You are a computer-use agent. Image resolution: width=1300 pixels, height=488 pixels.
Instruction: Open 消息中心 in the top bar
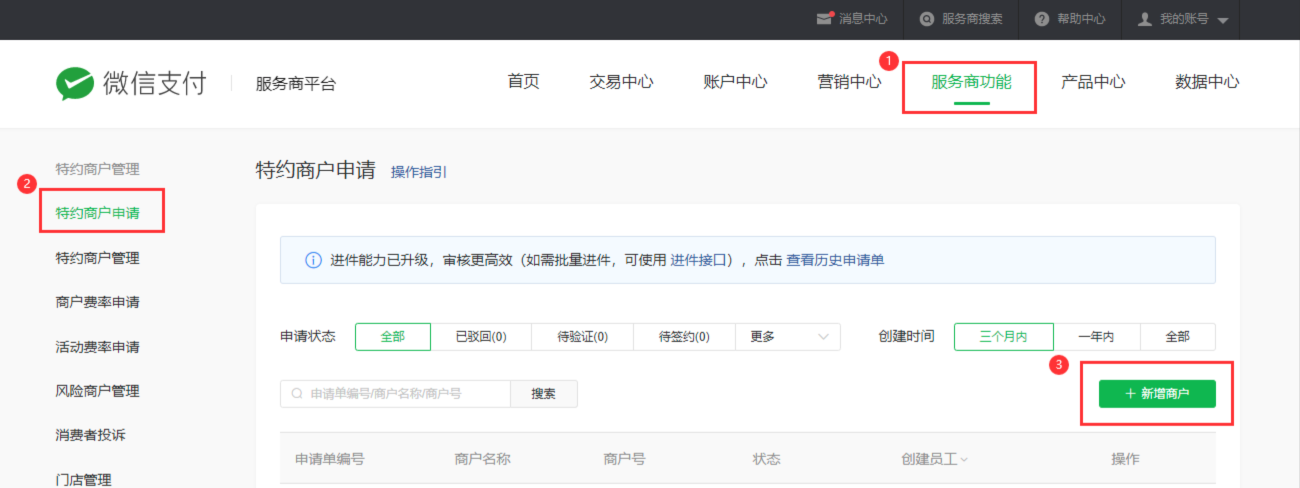coord(863,19)
